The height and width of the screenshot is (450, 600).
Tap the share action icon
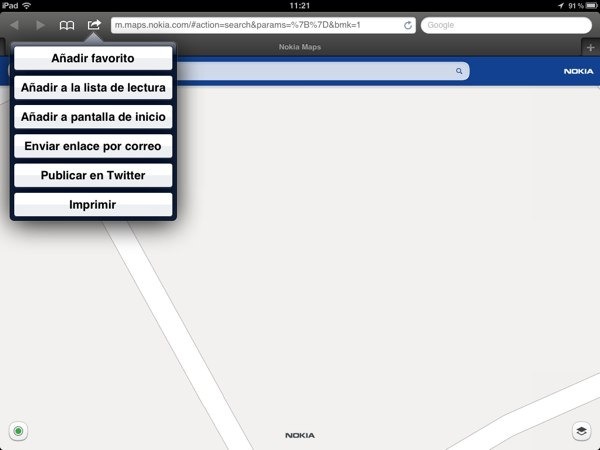coord(94,24)
